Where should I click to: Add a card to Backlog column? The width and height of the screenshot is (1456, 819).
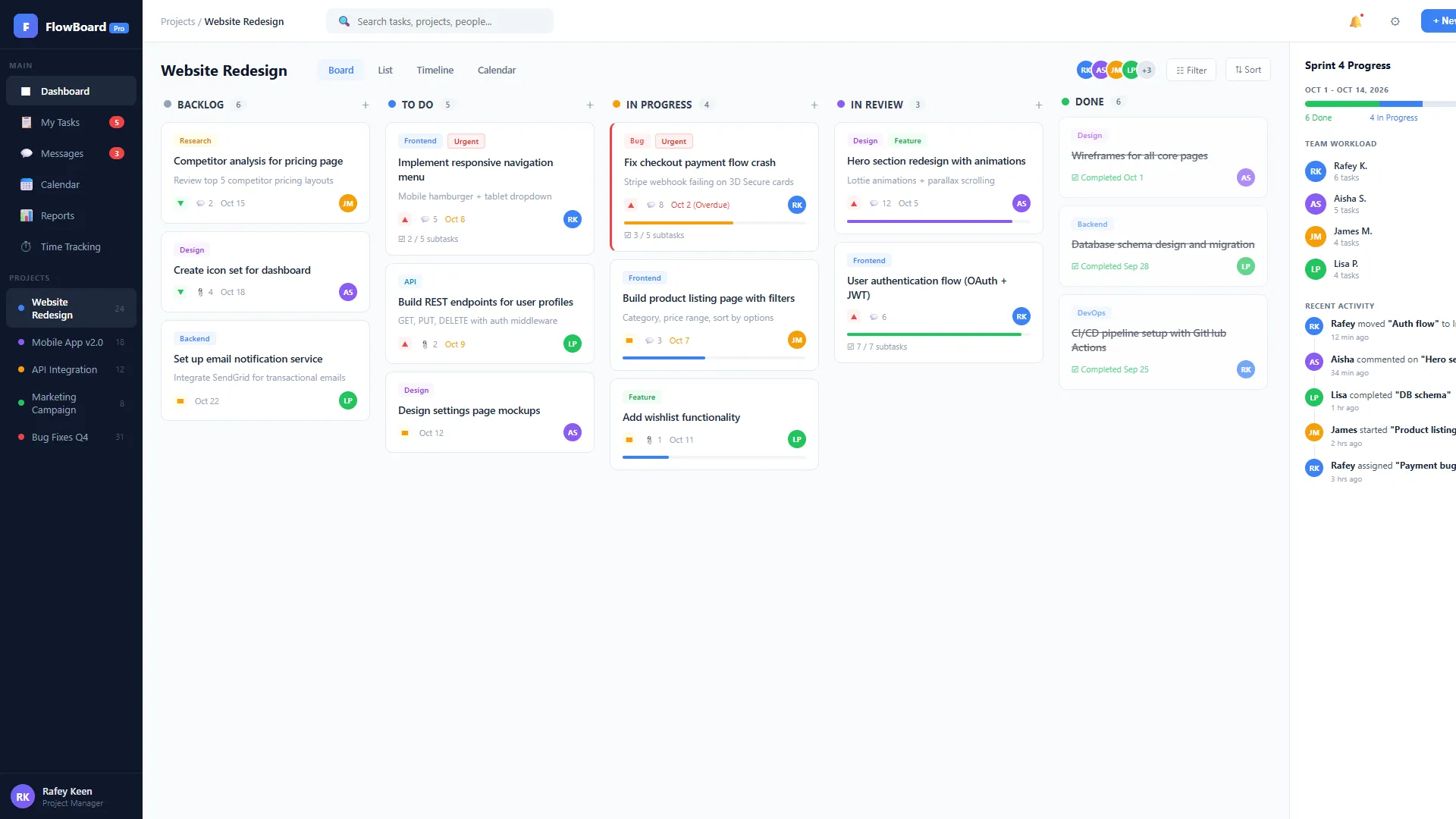pyautogui.click(x=366, y=105)
